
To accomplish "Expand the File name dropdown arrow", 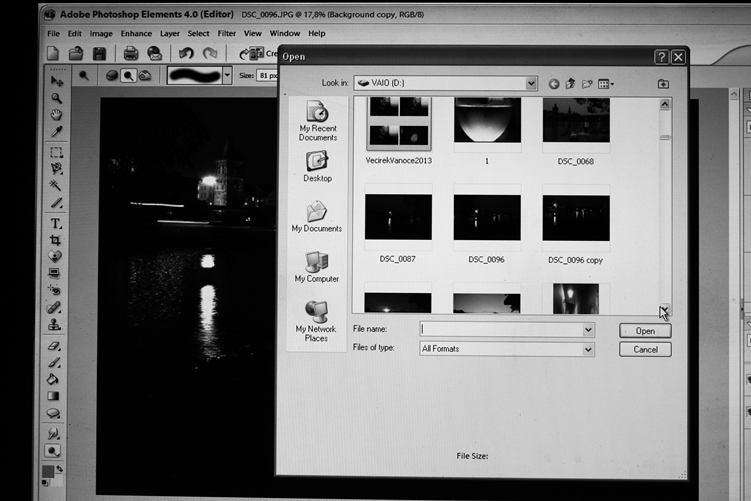I will point(588,330).
